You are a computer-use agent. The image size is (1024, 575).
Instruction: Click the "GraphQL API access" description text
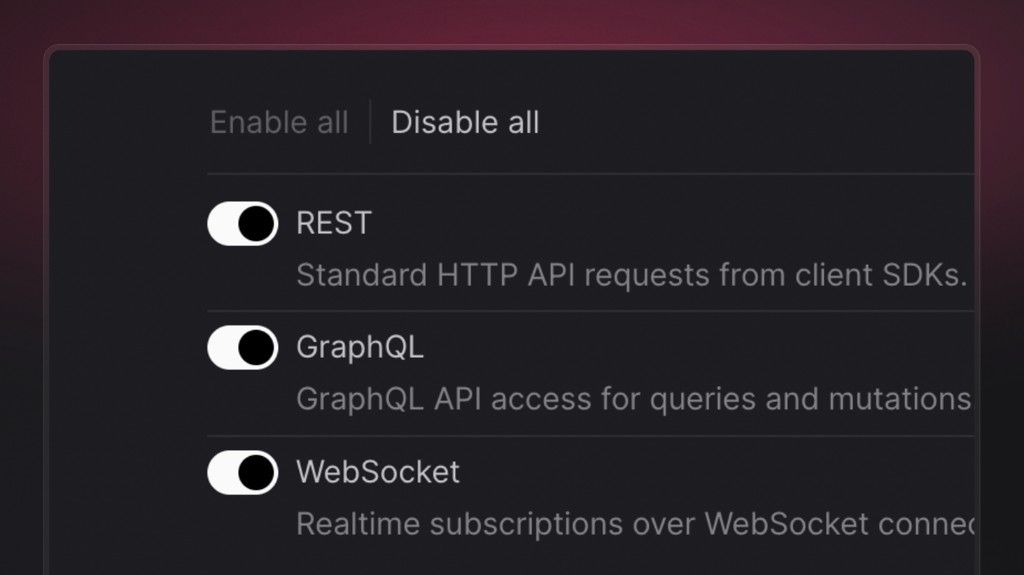pos(632,399)
